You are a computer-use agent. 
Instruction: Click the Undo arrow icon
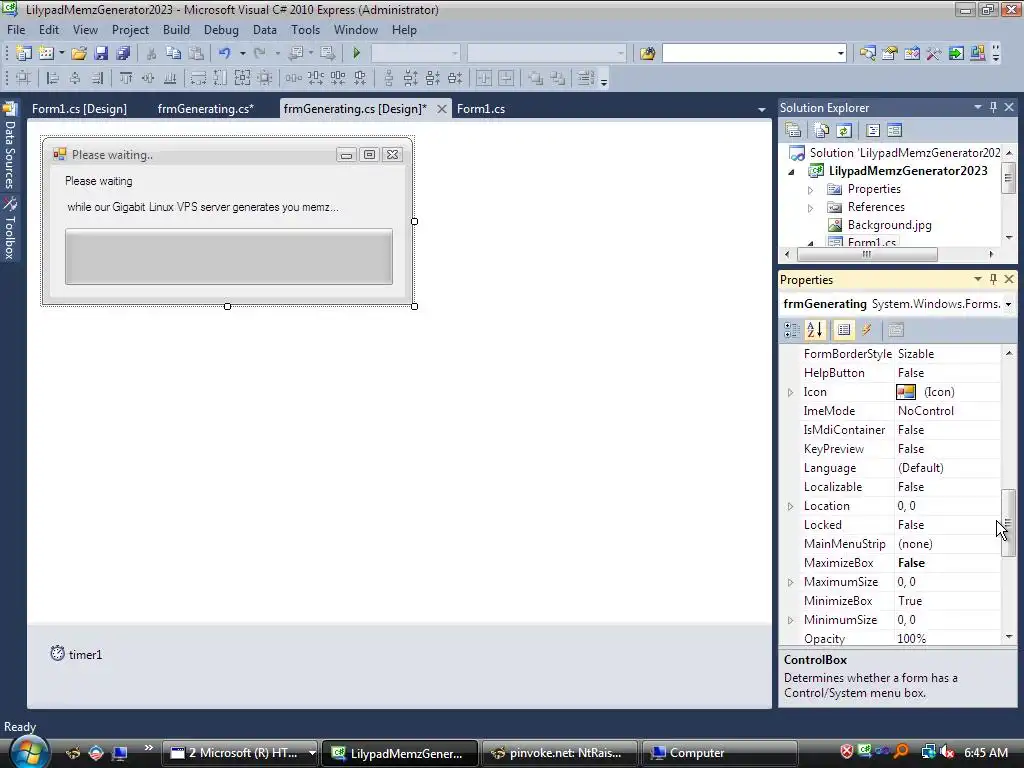pos(225,53)
